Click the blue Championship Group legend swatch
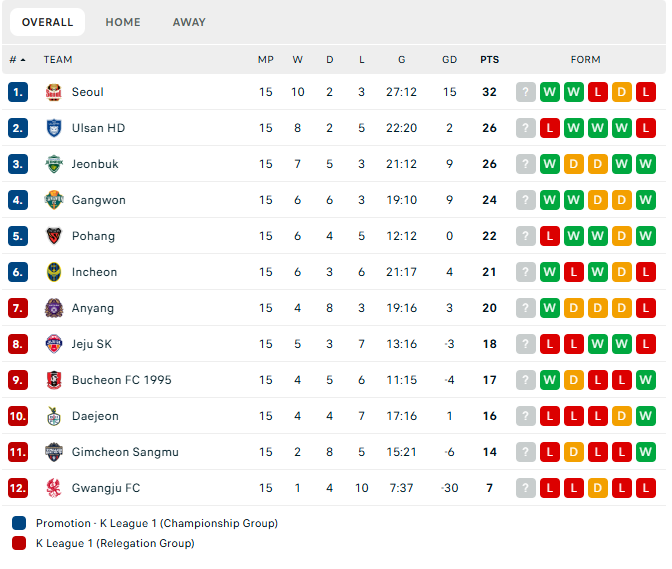 pyautogui.click(x=19, y=523)
